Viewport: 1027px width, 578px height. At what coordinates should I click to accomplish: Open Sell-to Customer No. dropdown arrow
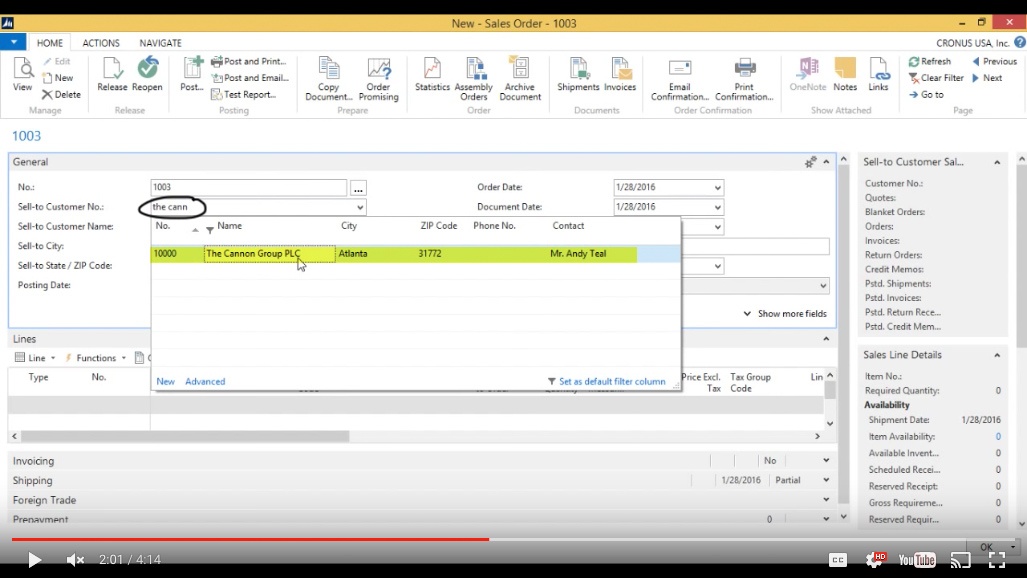tap(360, 207)
